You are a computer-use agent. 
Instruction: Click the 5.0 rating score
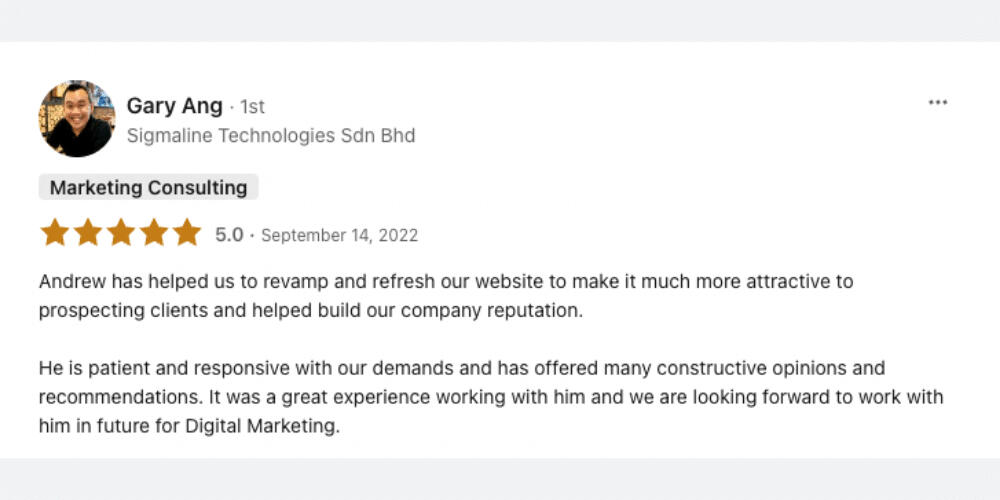[x=229, y=235]
